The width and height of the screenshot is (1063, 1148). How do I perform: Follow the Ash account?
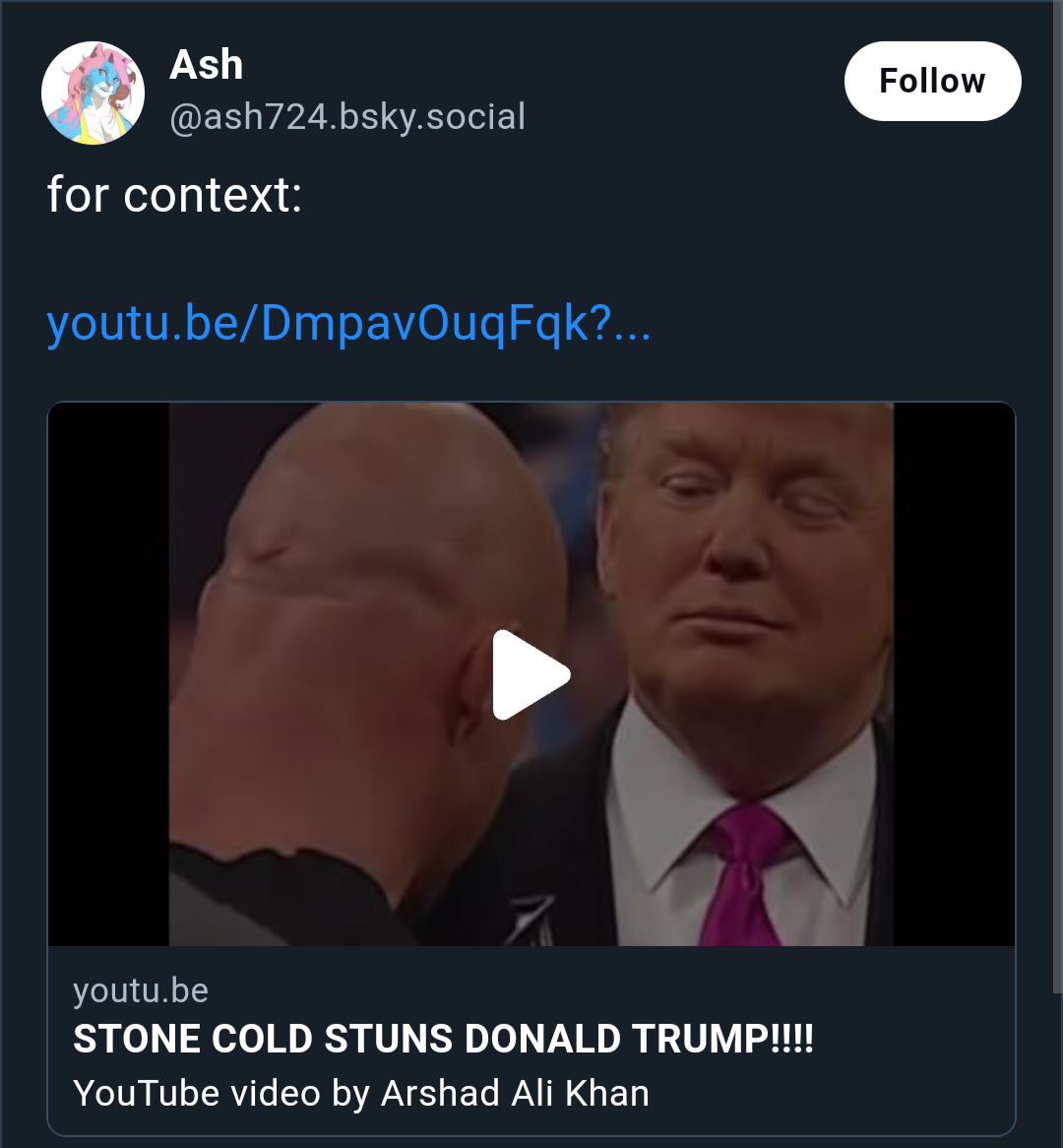coord(932,81)
